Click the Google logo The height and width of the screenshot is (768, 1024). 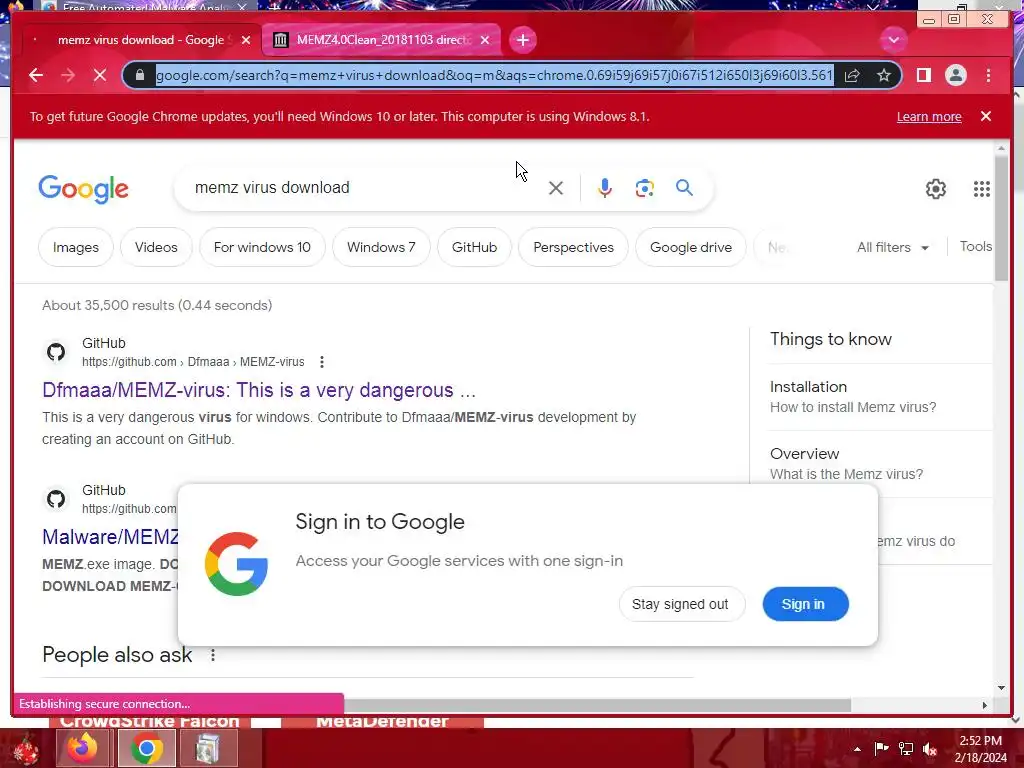click(x=84, y=189)
